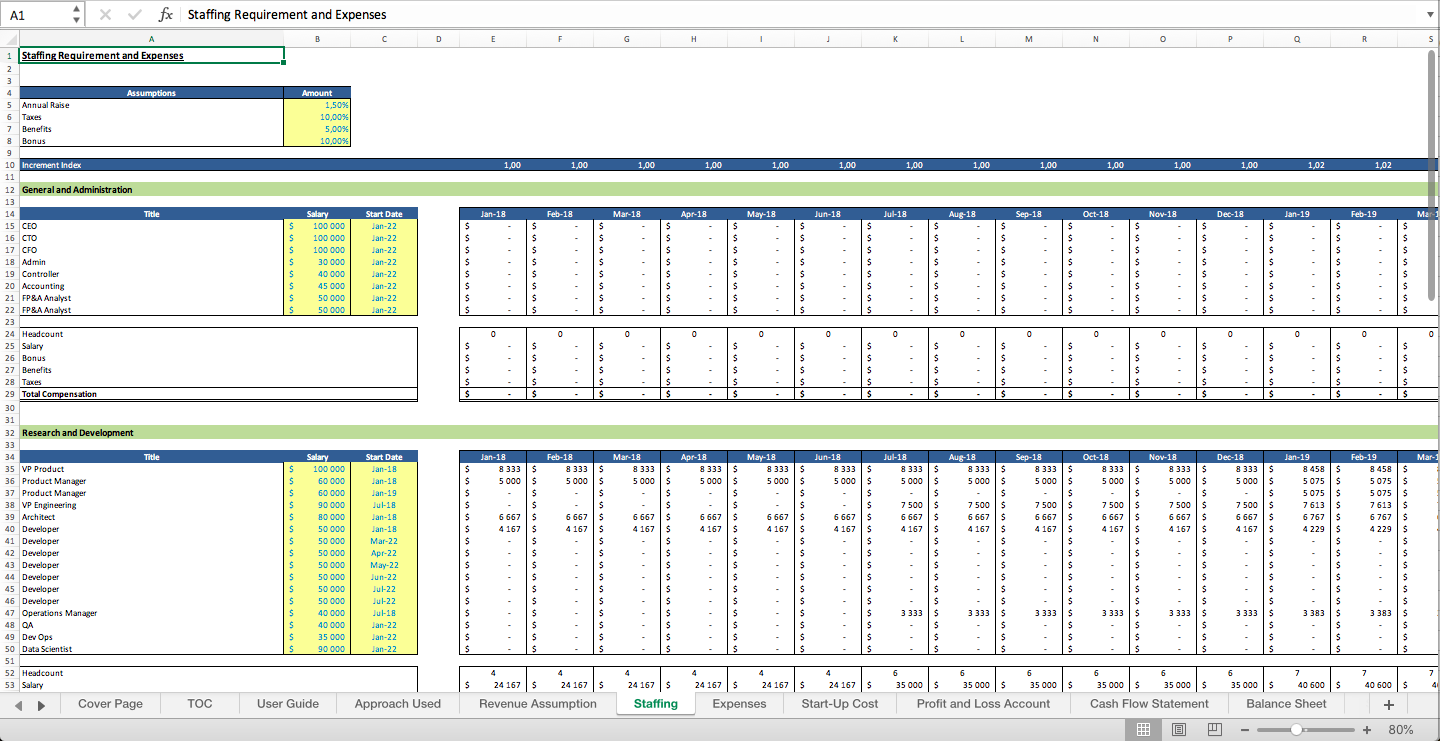
Task: Select 'General and Administration' section header
Action: pos(151,190)
